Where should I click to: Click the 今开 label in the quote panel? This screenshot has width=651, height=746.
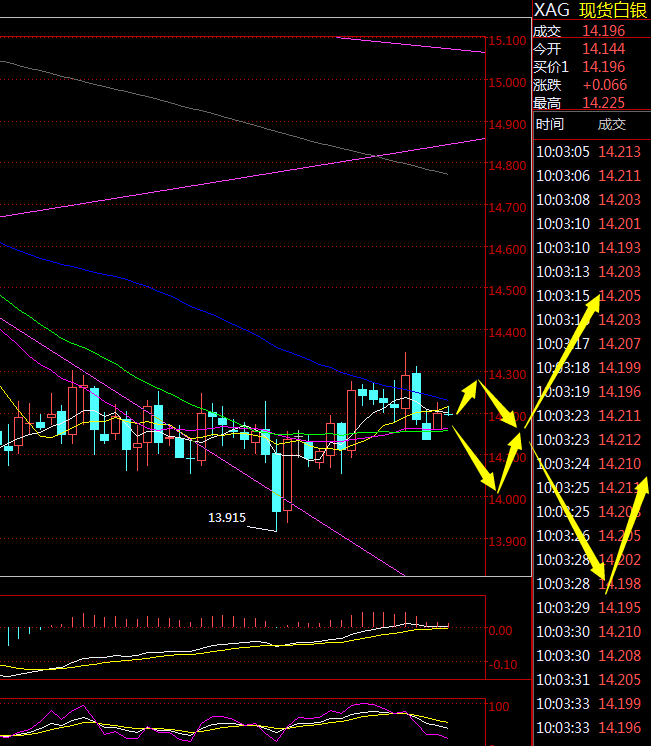(547, 49)
